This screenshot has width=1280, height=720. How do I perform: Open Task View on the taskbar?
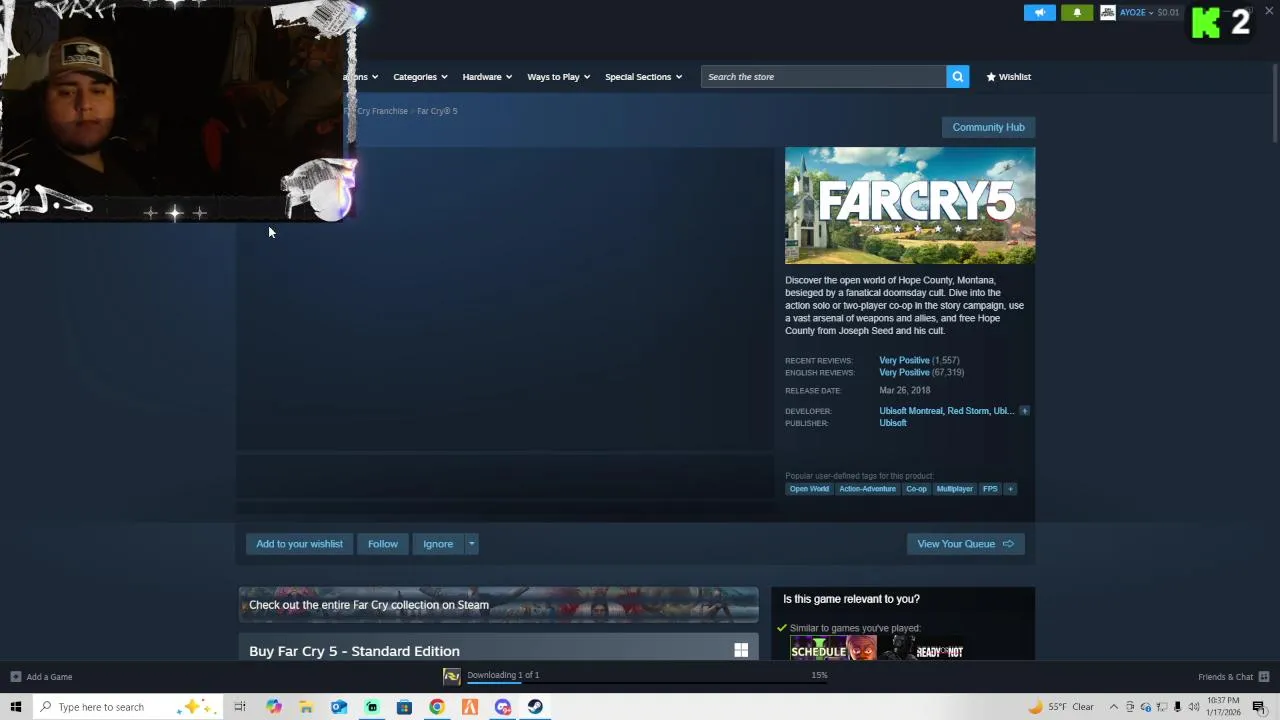coord(240,707)
